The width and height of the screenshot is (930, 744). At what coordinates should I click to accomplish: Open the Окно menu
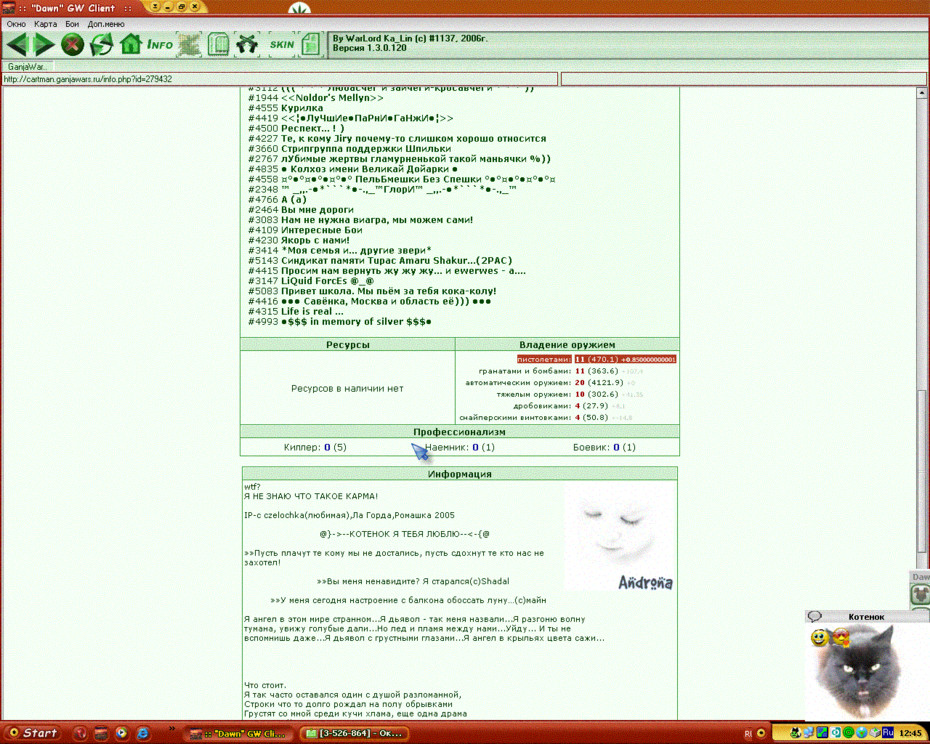(16, 24)
